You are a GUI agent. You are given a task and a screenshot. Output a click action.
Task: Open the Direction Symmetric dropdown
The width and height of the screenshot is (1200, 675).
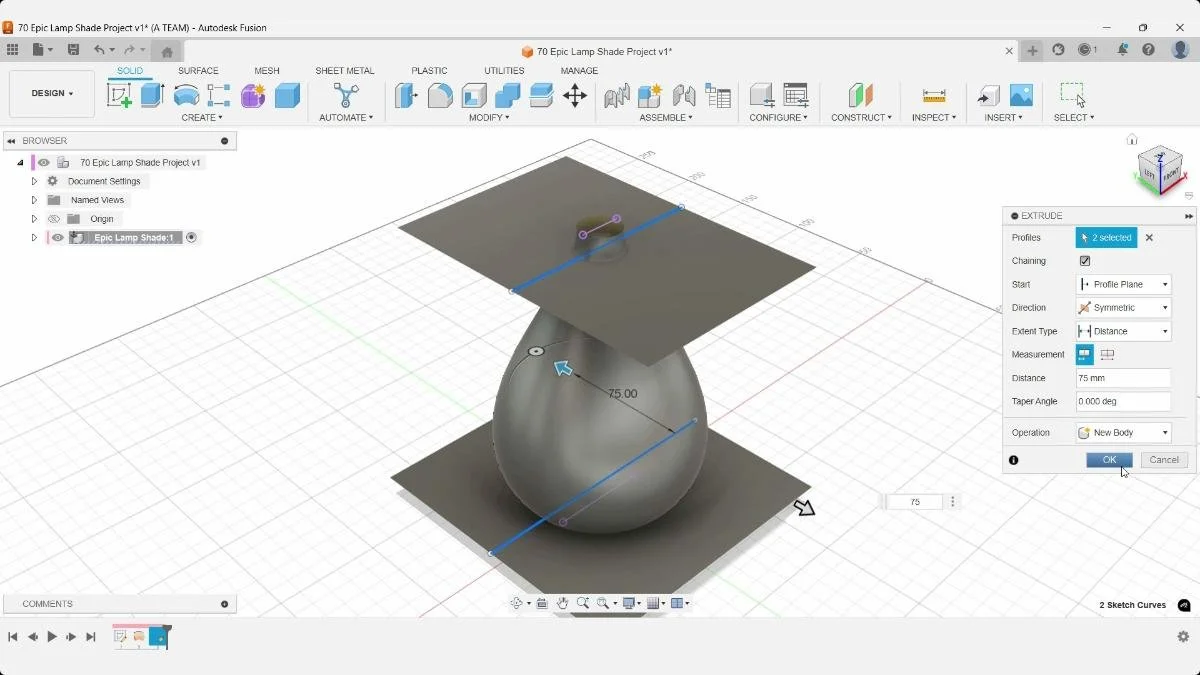tap(1123, 308)
